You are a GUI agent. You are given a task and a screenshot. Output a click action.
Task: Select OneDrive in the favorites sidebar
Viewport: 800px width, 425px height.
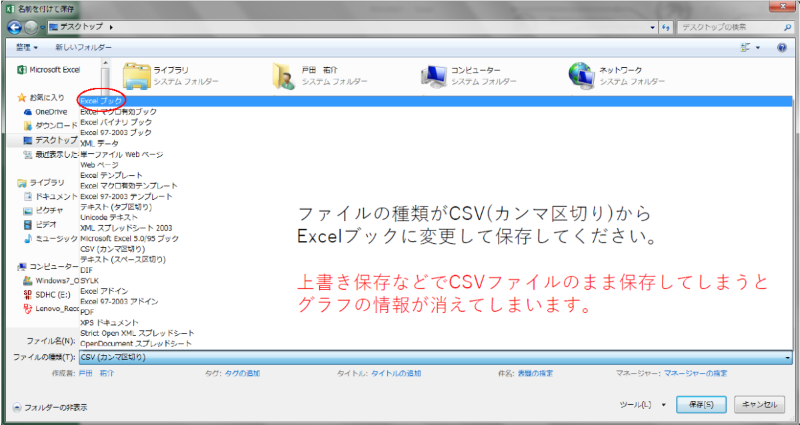[50, 112]
